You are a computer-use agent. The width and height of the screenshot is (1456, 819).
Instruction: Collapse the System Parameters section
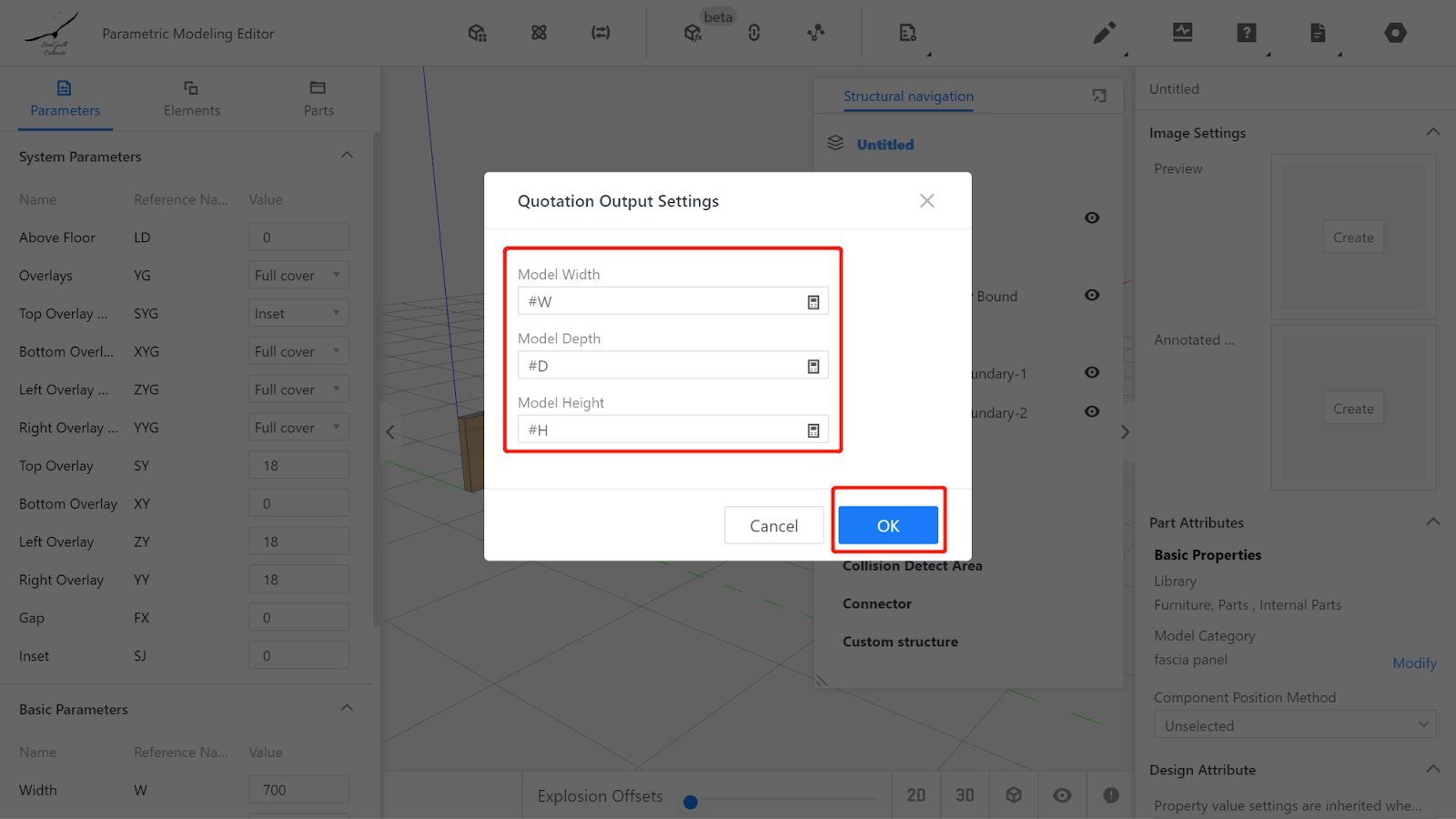347,156
